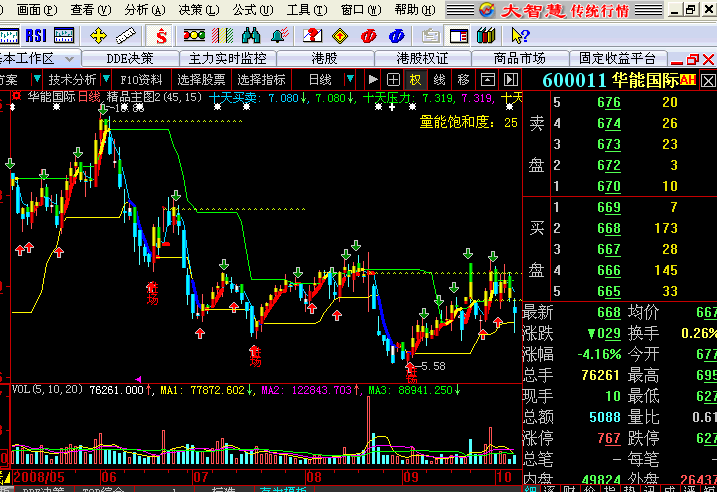717x492 pixels.
Task: Open the 分析(A) menu
Action: pos(144,10)
